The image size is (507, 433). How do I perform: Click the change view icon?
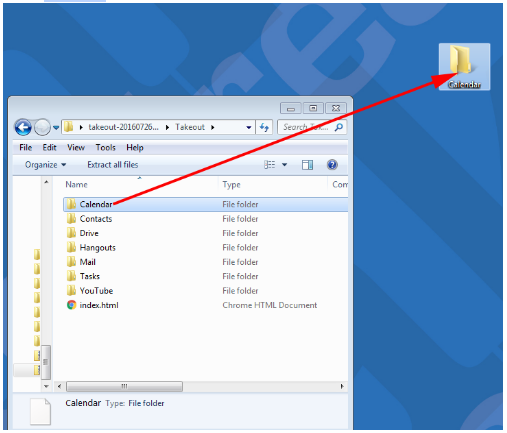pos(269,165)
